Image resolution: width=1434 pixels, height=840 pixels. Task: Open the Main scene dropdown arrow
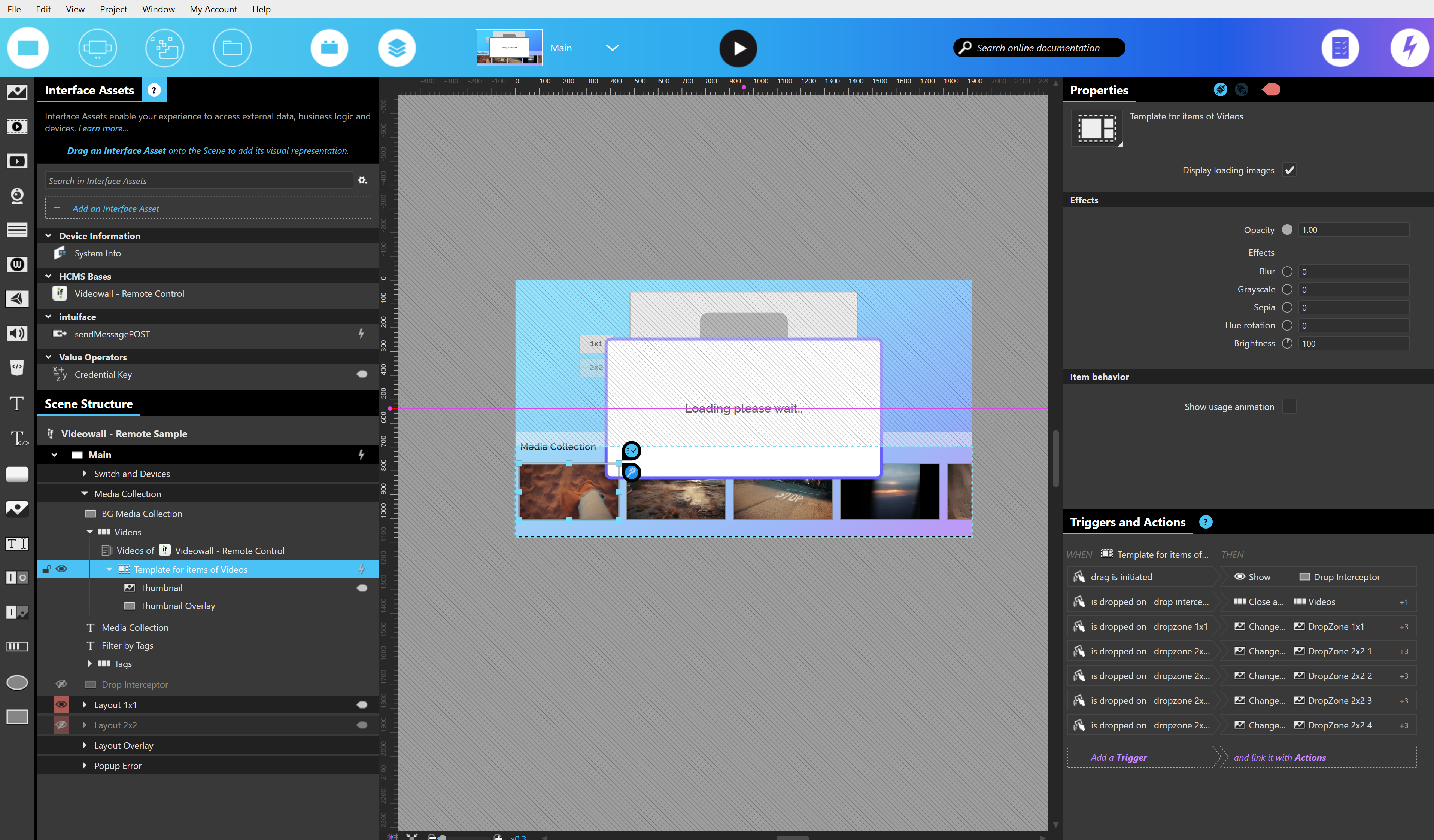tap(612, 48)
